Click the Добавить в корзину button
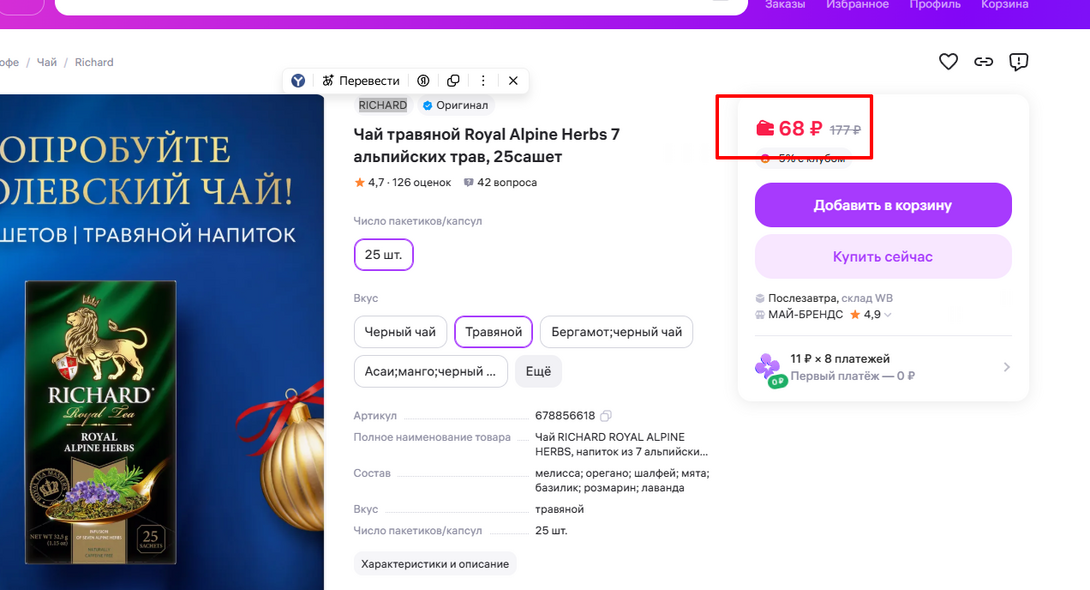Viewport: 1090px width, 590px height. tap(882, 205)
